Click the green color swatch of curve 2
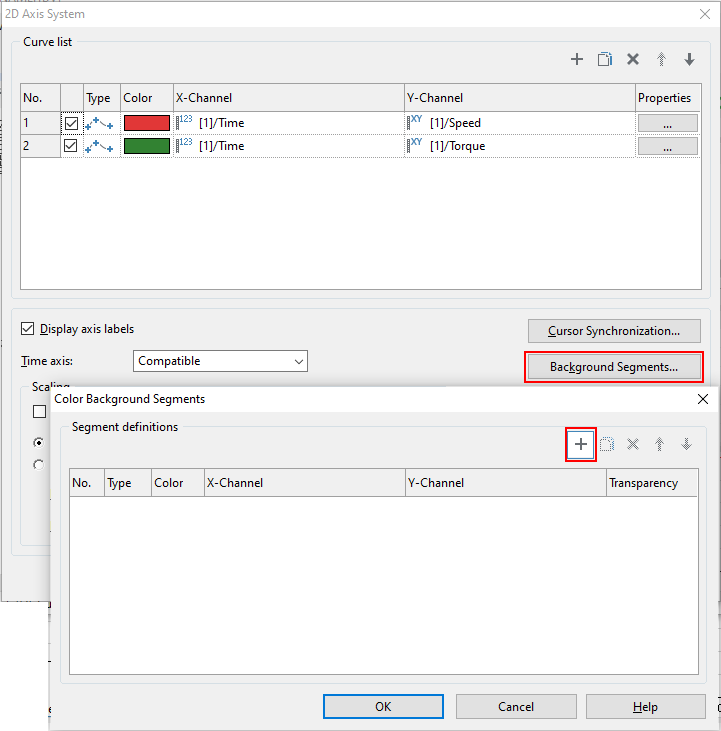Viewport: 721px width, 731px height. tap(147, 146)
